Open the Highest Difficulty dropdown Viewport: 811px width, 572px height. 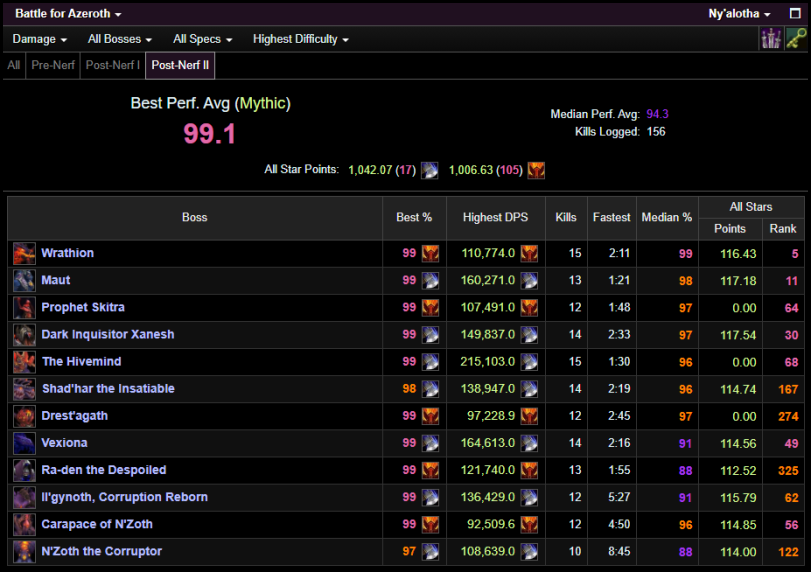[301, 39]
